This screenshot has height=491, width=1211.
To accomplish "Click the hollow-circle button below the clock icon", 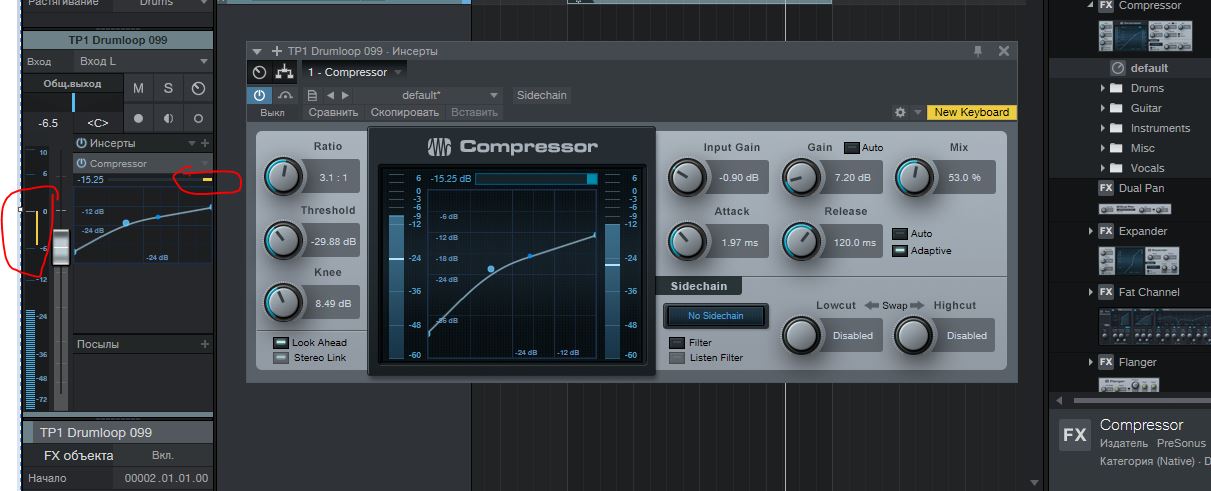I will click(x=198, y=118).
